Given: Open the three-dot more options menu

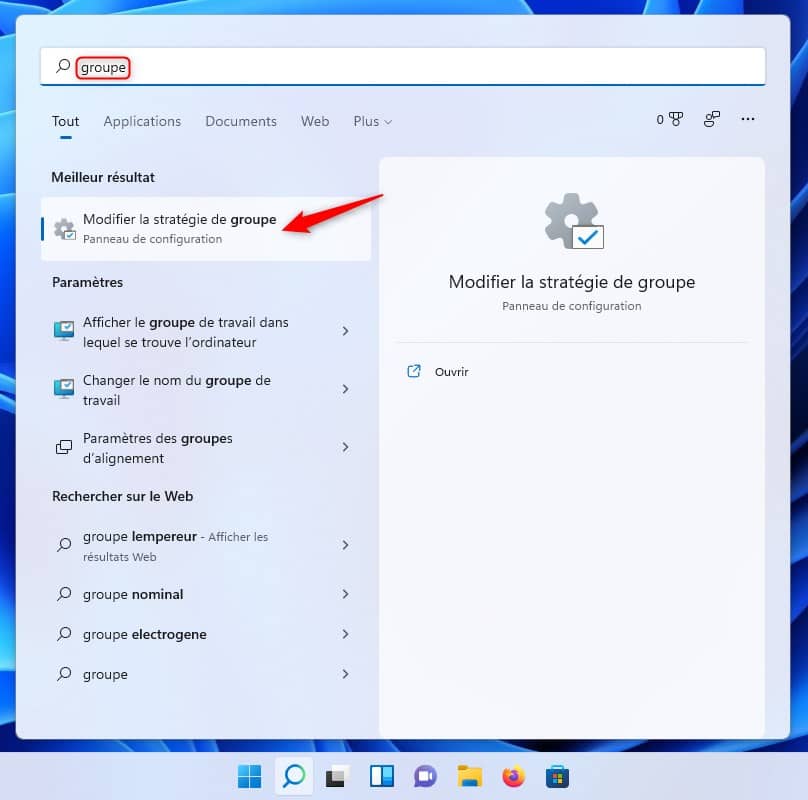Looking at the screenshot, I should pos(748,119).
